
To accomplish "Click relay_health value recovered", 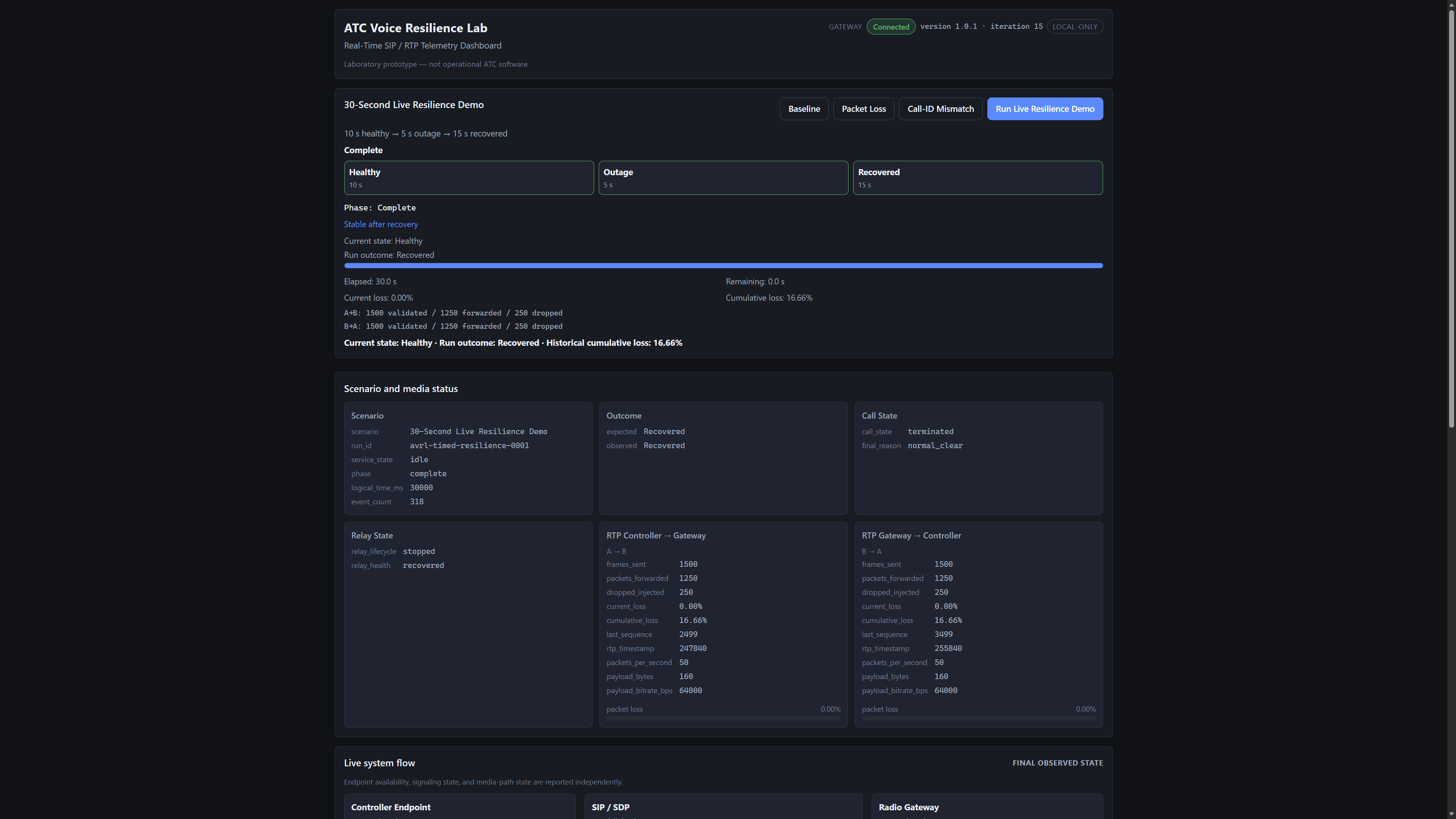I will (x=424, y=565).
